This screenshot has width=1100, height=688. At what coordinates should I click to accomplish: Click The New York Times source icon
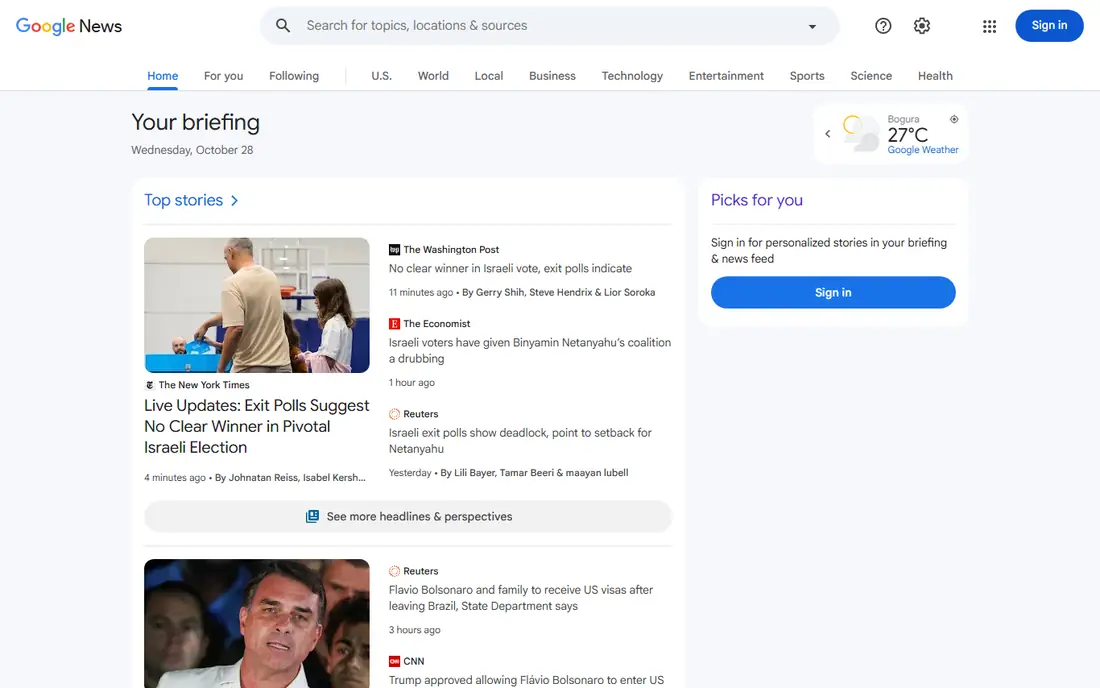[x=149, y=385]
